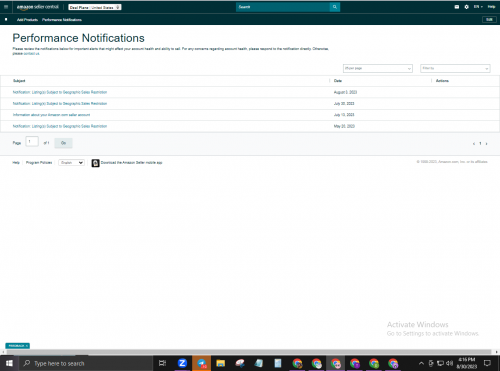Open Telegram from the taskbar

[x=201, y=363]
